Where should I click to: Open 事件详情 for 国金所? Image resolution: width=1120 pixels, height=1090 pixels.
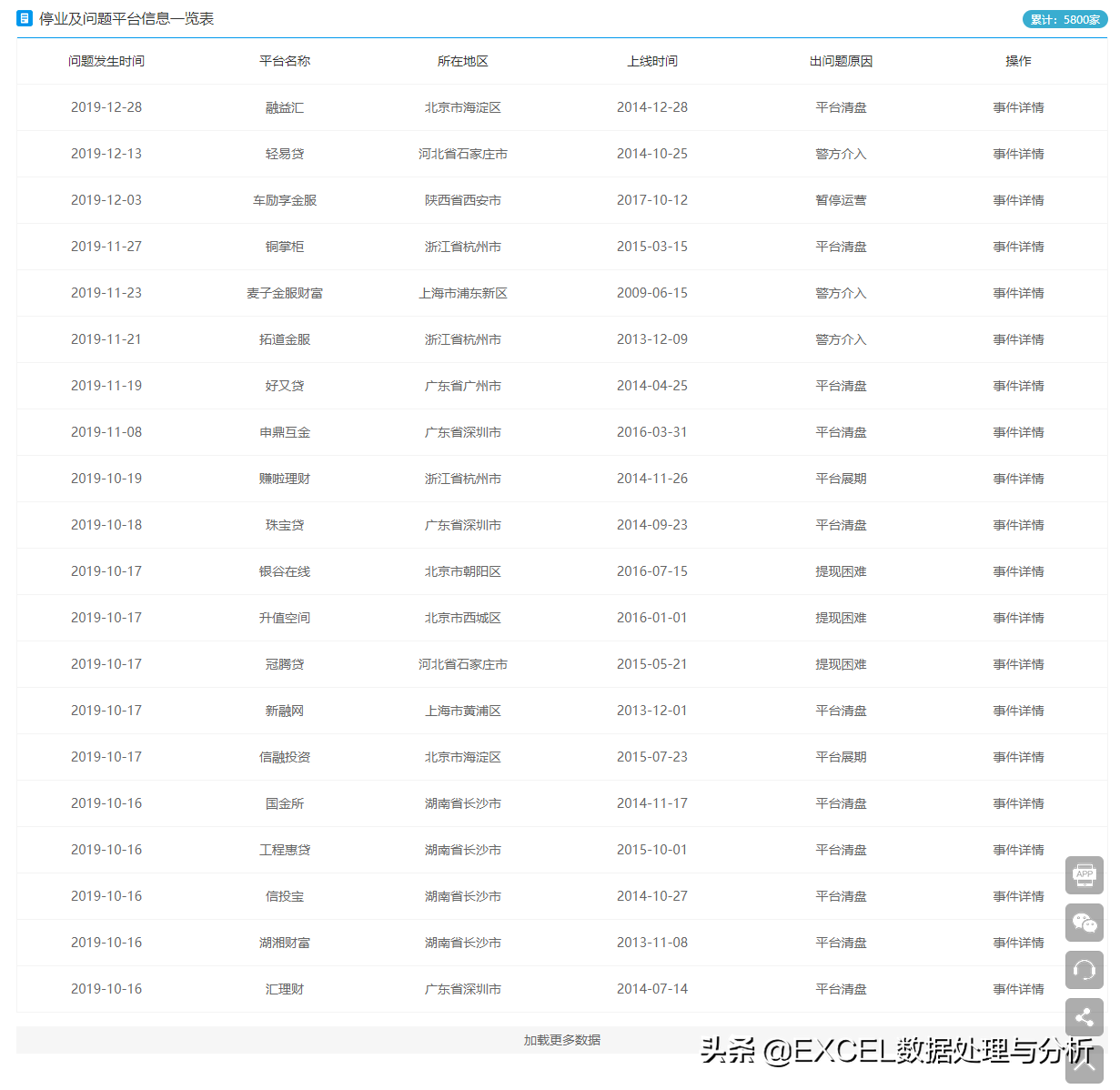click(1018, 803)
